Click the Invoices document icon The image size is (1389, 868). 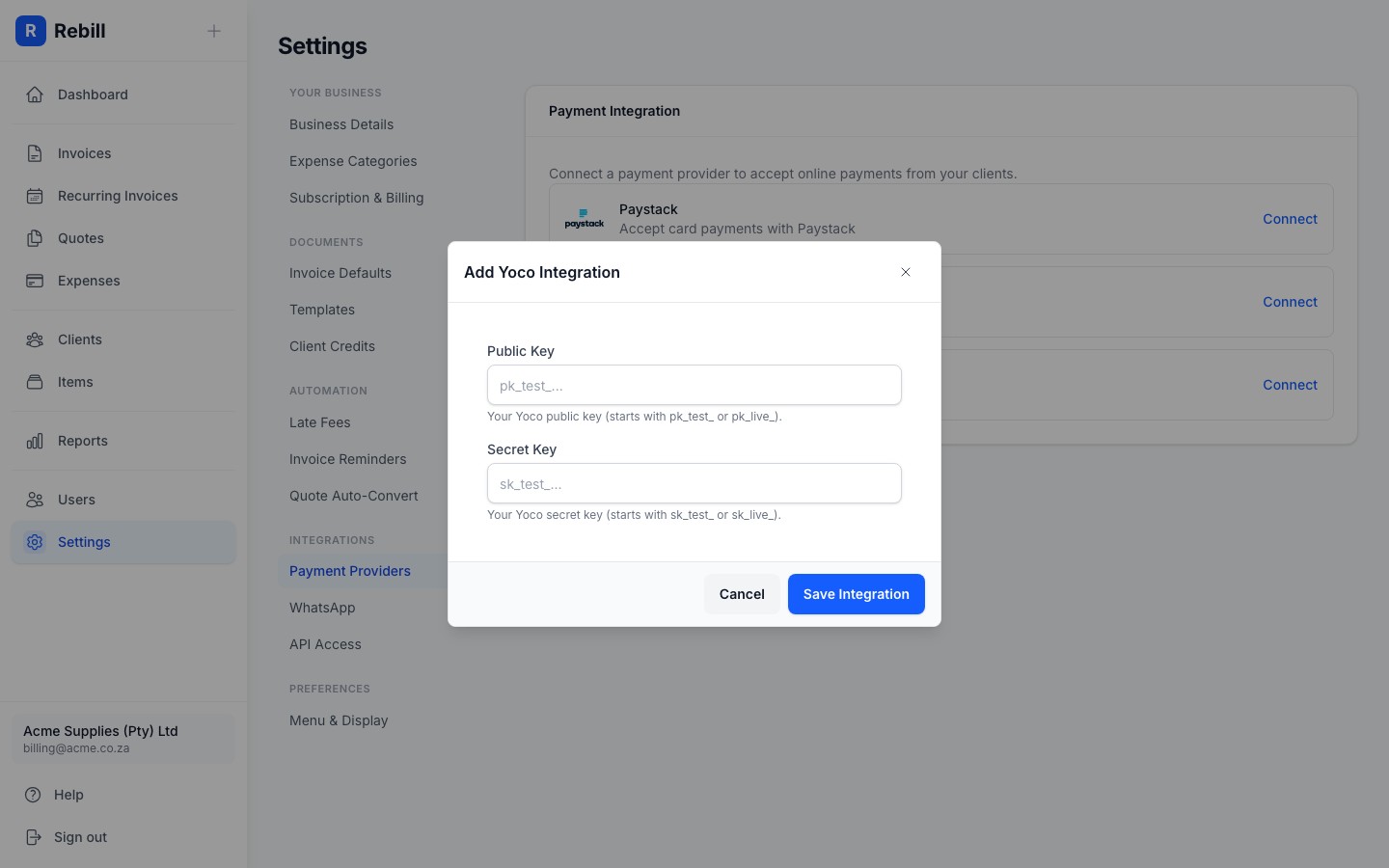tap(35, 153)
